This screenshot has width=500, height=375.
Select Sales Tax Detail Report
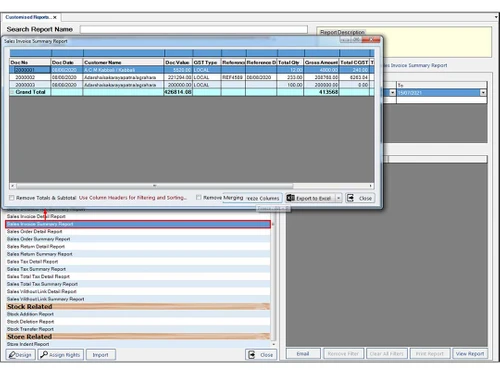(x=138, y=262)
